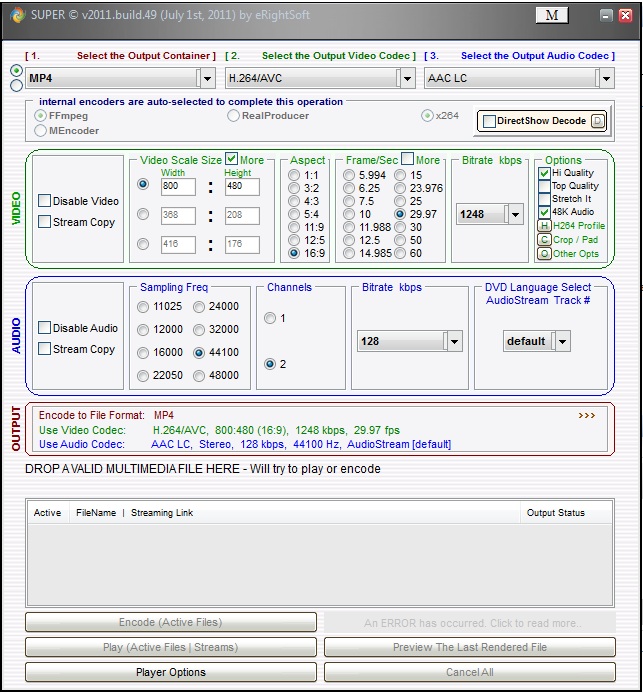The image size is (643, 694).
Task: Enable Top Quality option
Action: (544, 186)
